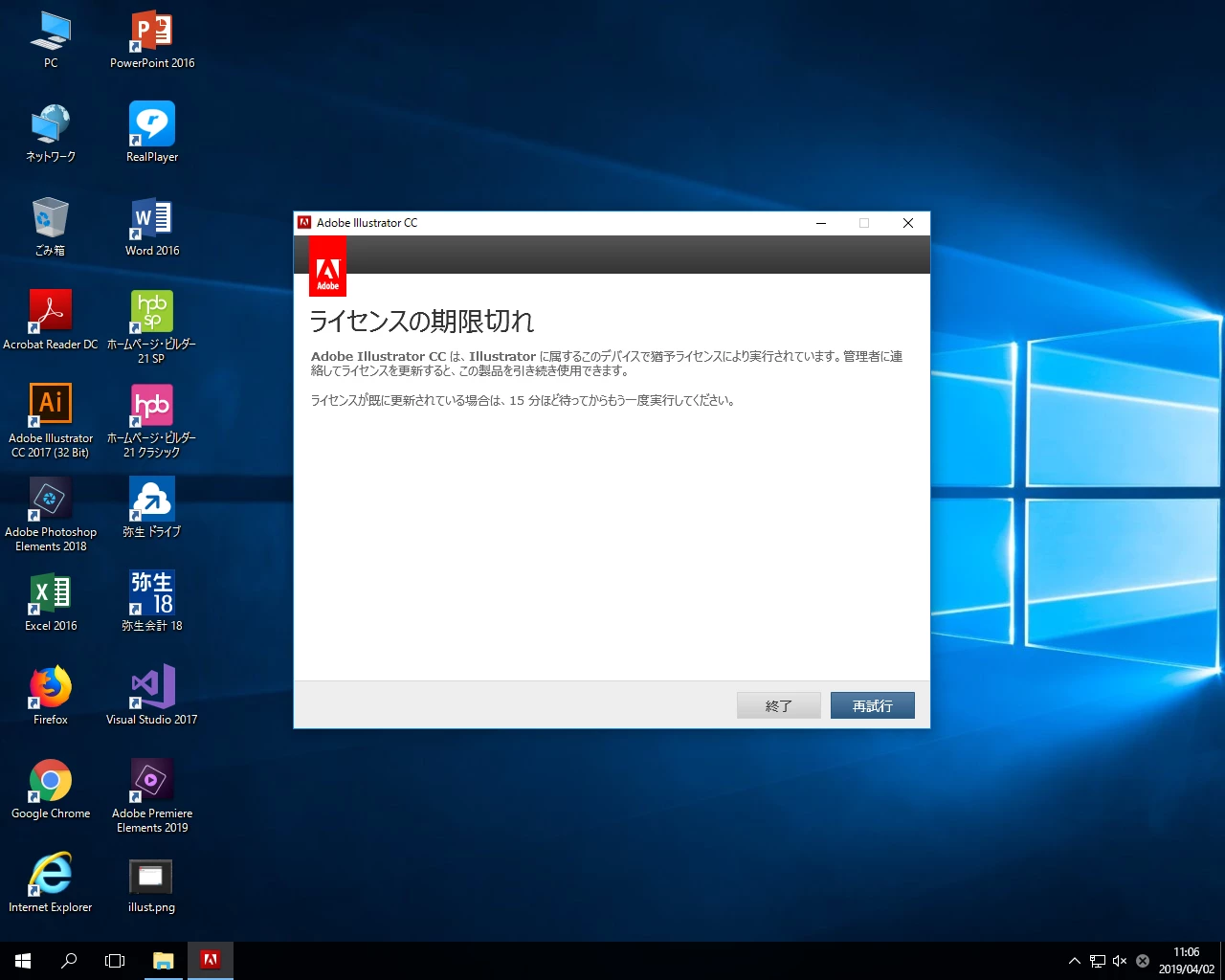Screen dimensions: 1225x980
Task: Select the Firefox shortcut
Action: click(x=51, y=695)
